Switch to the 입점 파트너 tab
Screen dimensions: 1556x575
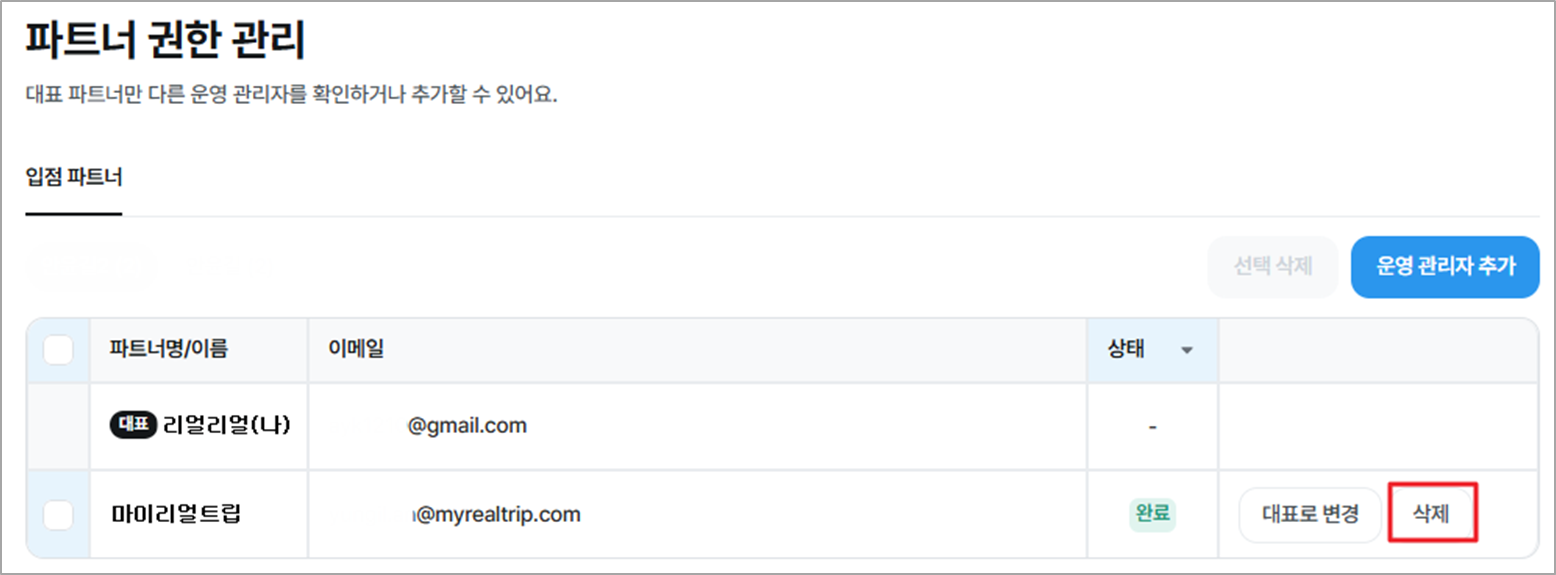point(74,179)
